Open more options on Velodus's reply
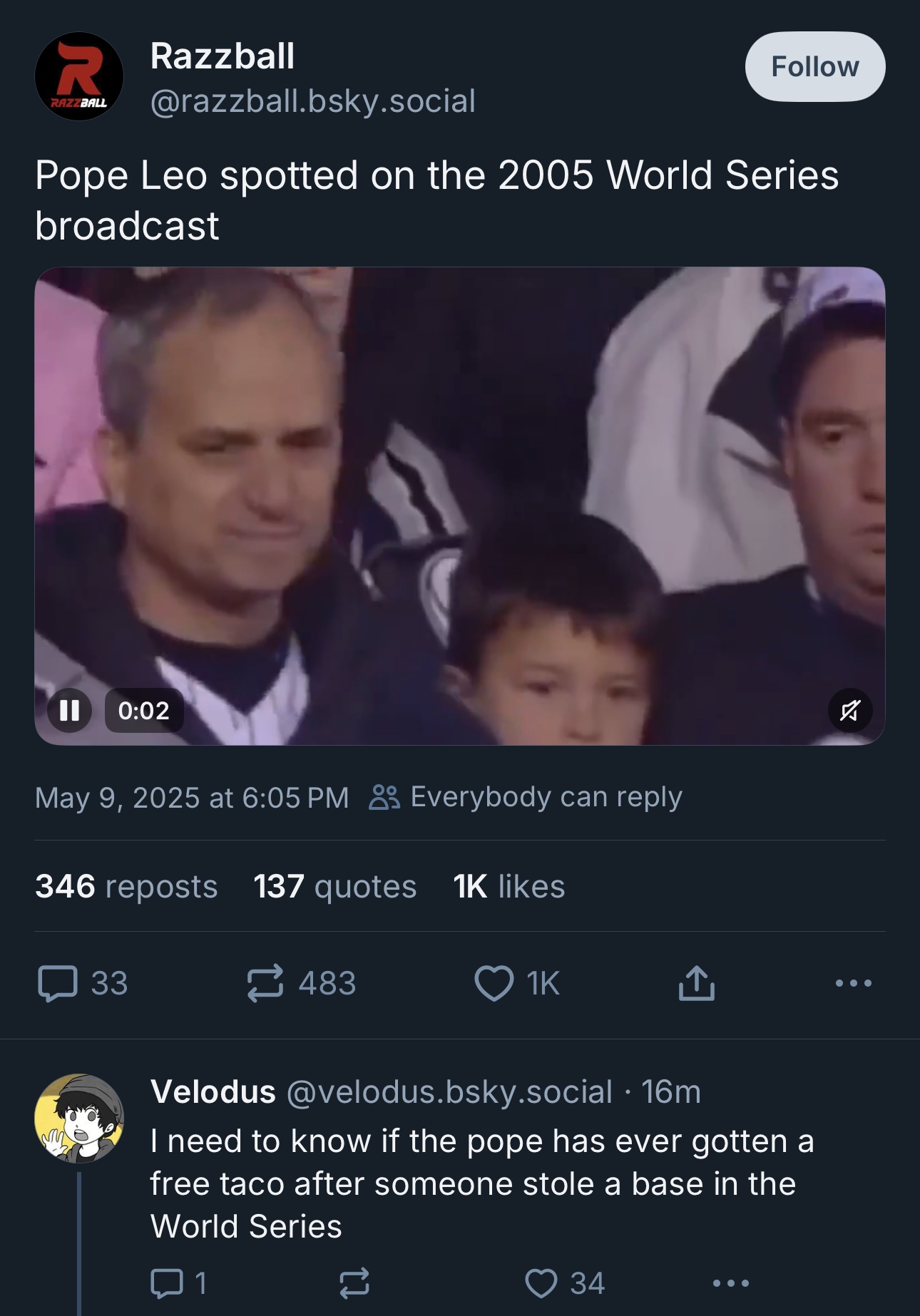This screenshot has height=1316, width=920. point(731,1283)
